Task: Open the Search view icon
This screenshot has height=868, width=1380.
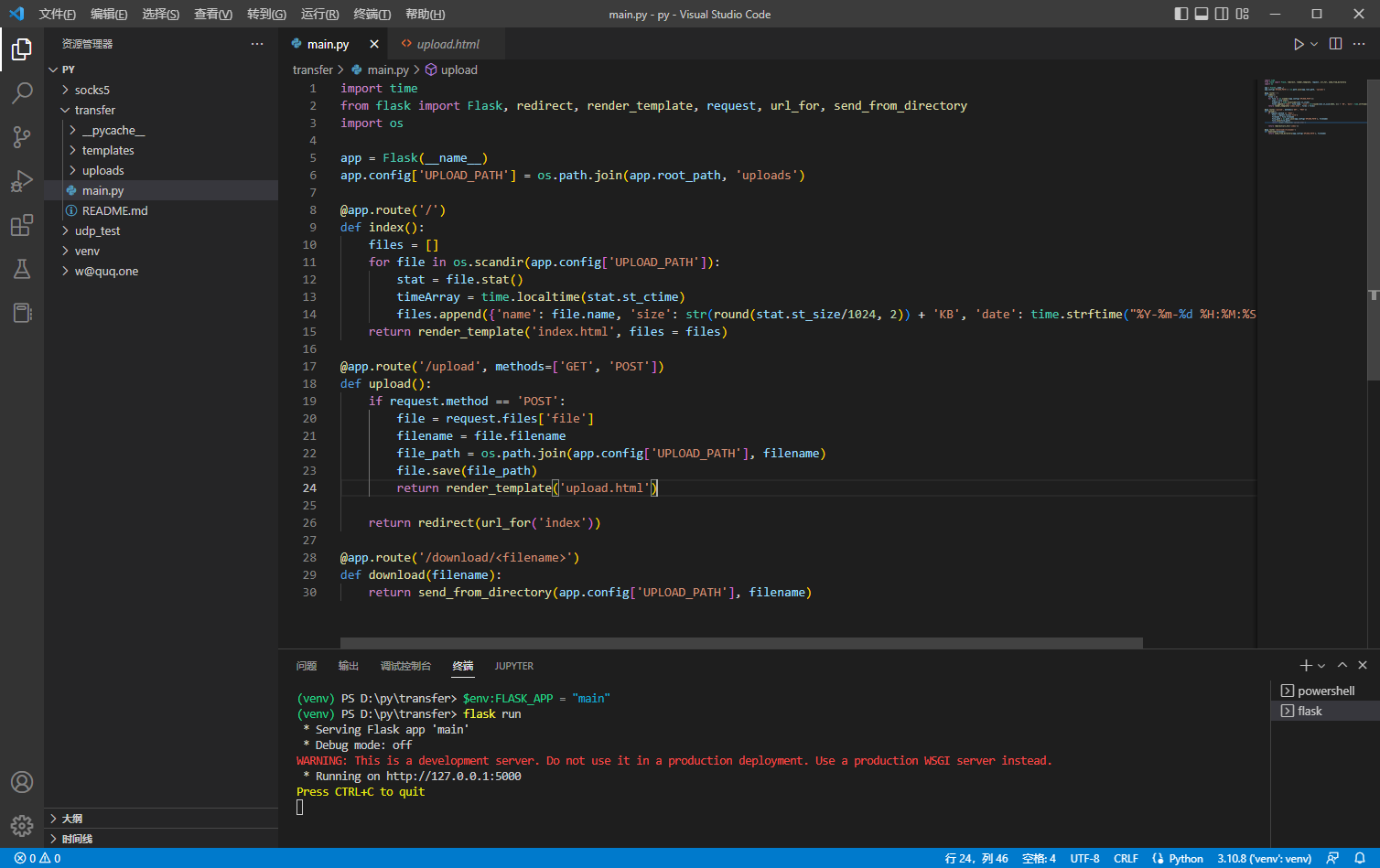Action: 22,93
